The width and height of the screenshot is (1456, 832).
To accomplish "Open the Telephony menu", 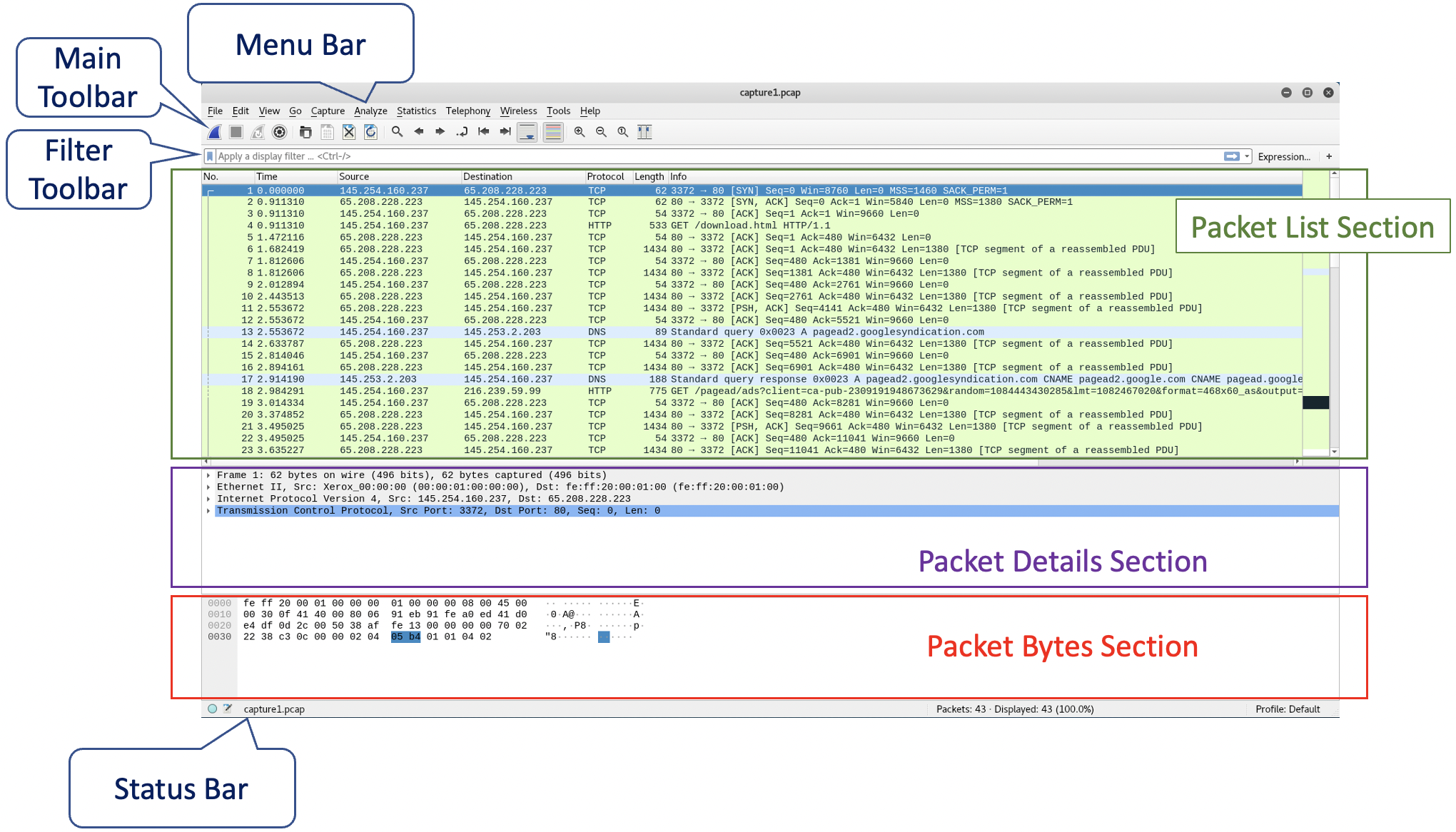I will point(468,111).
